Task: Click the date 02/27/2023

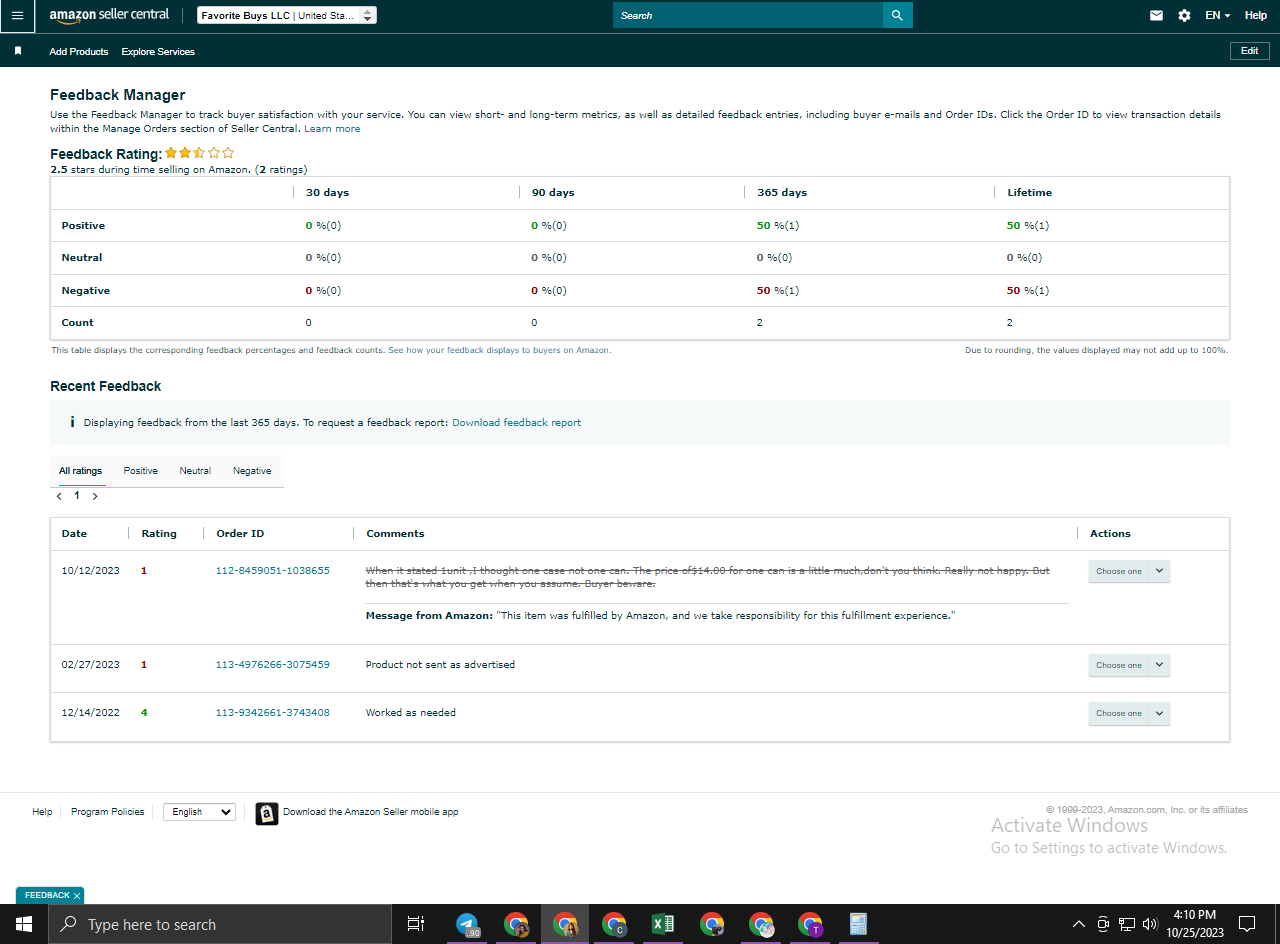Action: click(90, 665)
